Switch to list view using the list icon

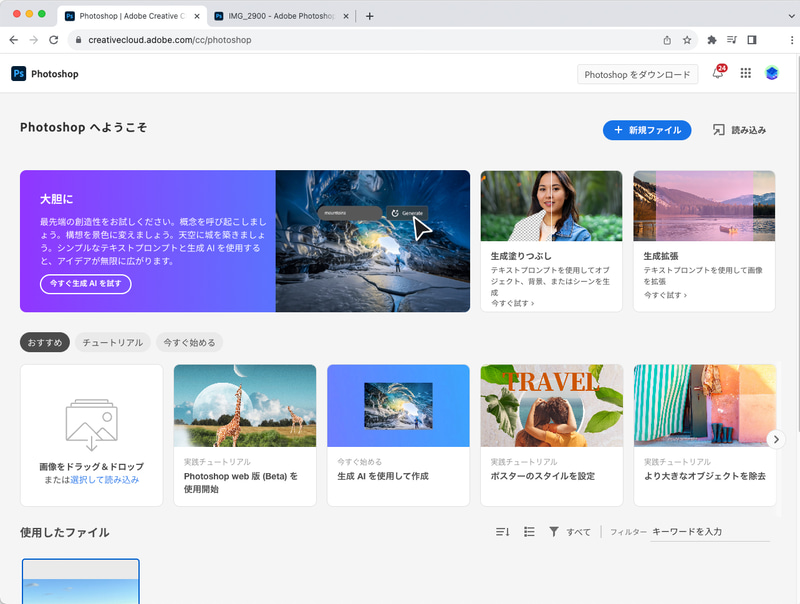pyautogui.click(x=528, y=532)
